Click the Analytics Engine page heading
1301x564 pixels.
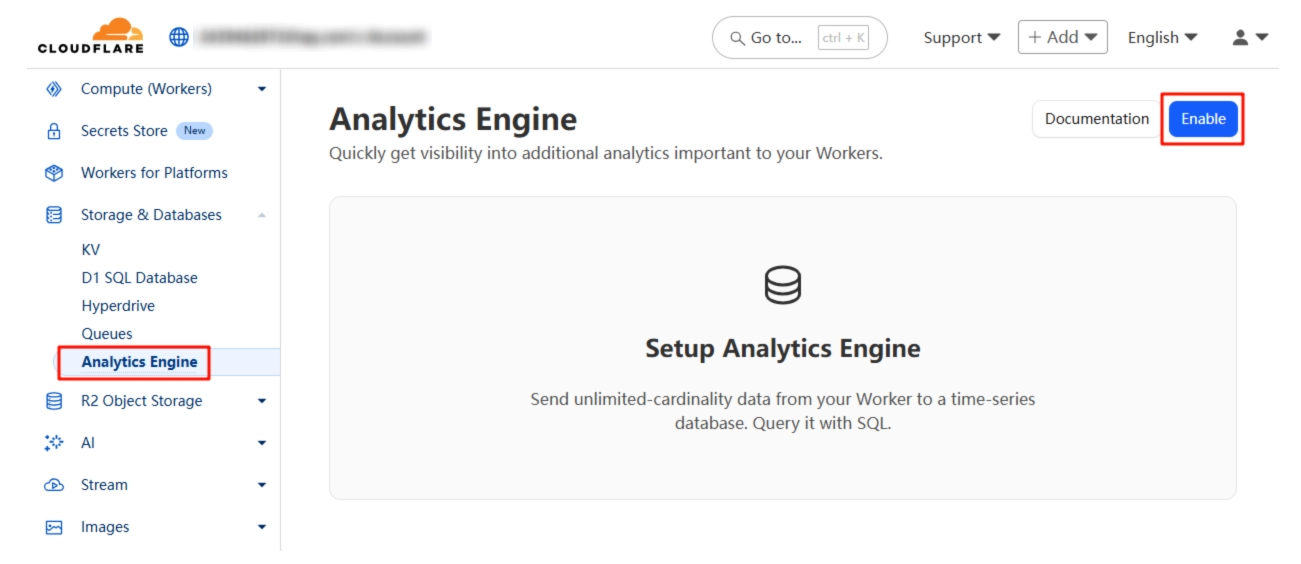click(453, 119)
